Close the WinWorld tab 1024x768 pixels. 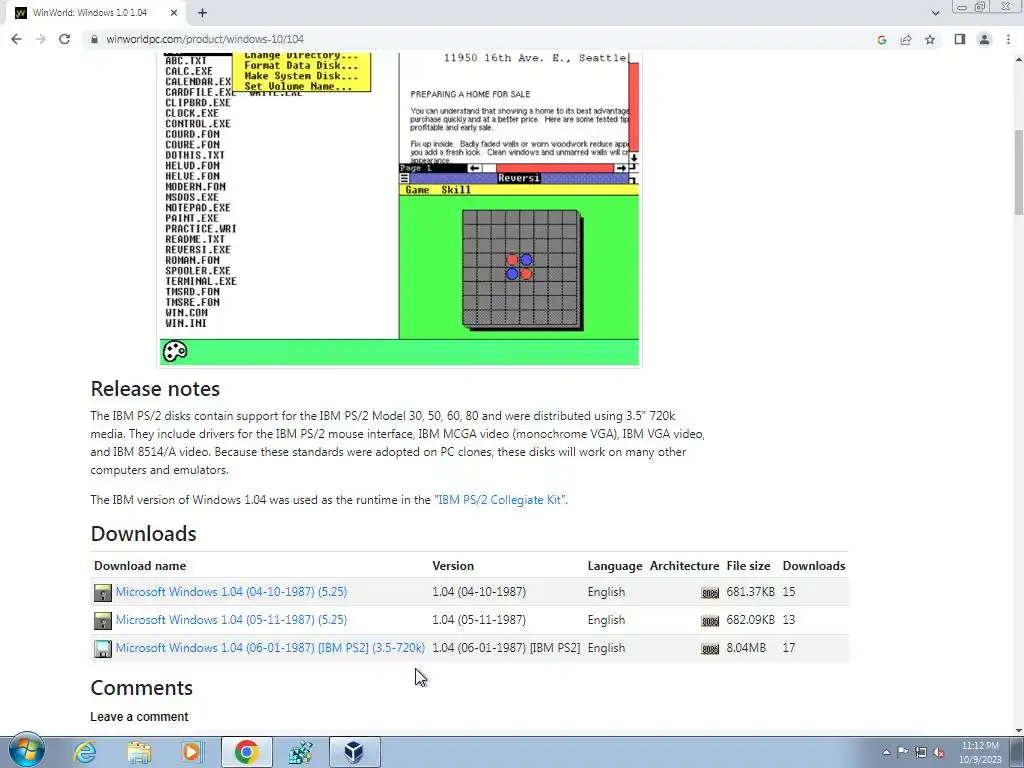174,12
